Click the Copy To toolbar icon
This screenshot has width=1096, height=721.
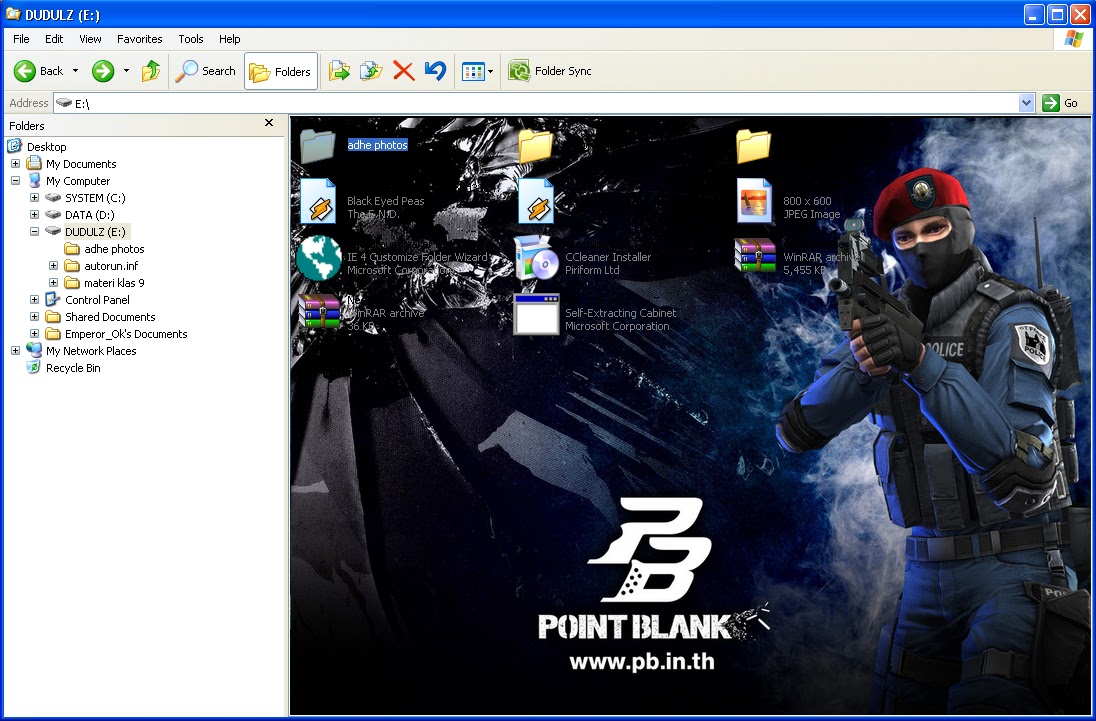pyautogui.click(x=371, y=71)
